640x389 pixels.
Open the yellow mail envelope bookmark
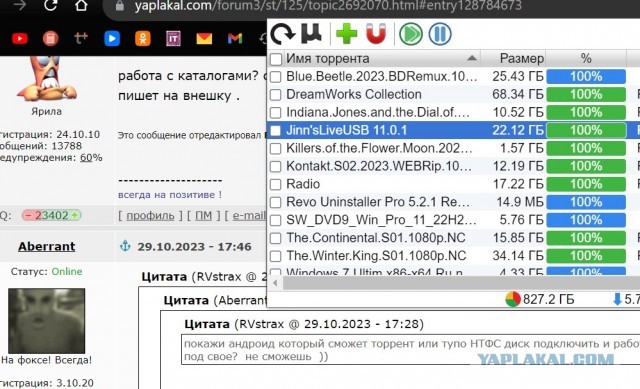click(x=204, y=39)
